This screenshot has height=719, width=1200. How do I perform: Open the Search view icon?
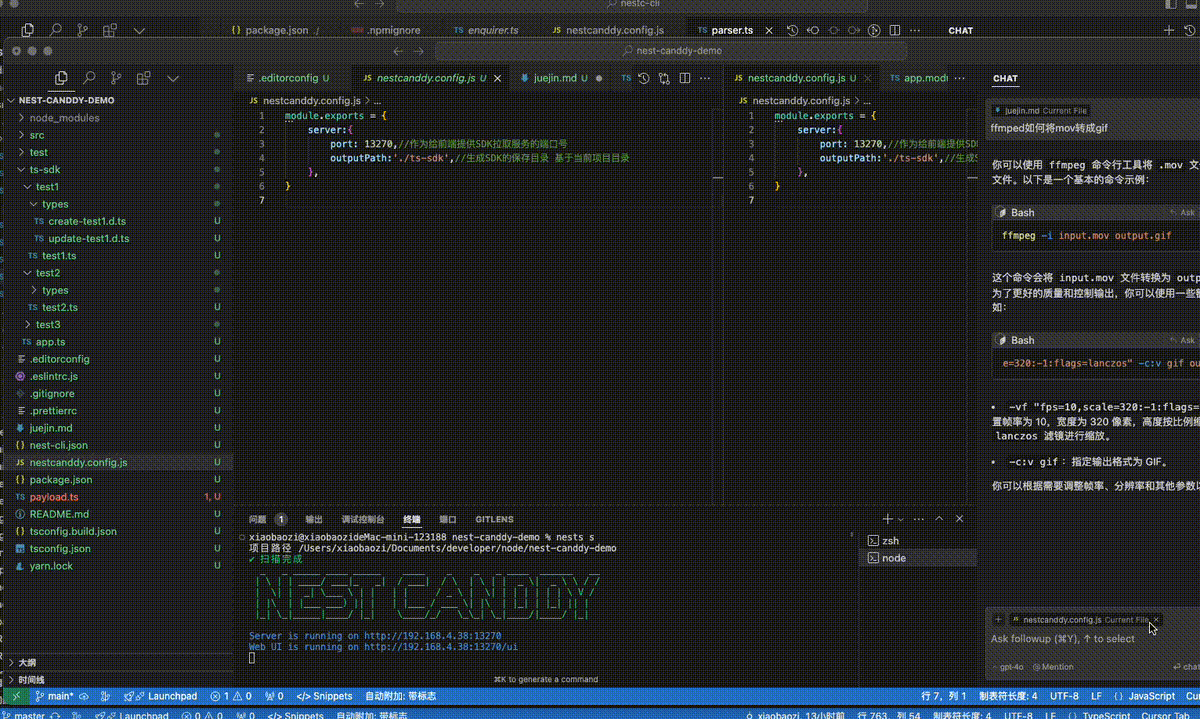(x=89, y=77)
